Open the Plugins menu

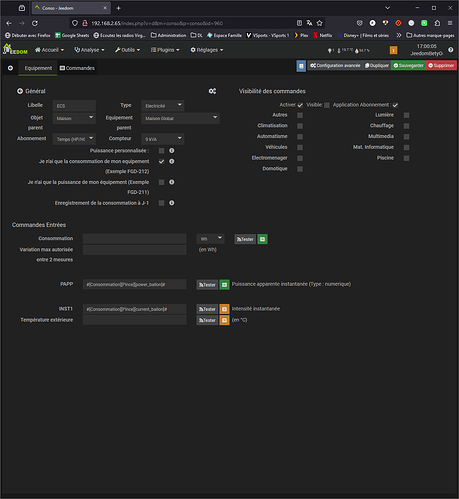pyautogui.click(x=165, y=50)
